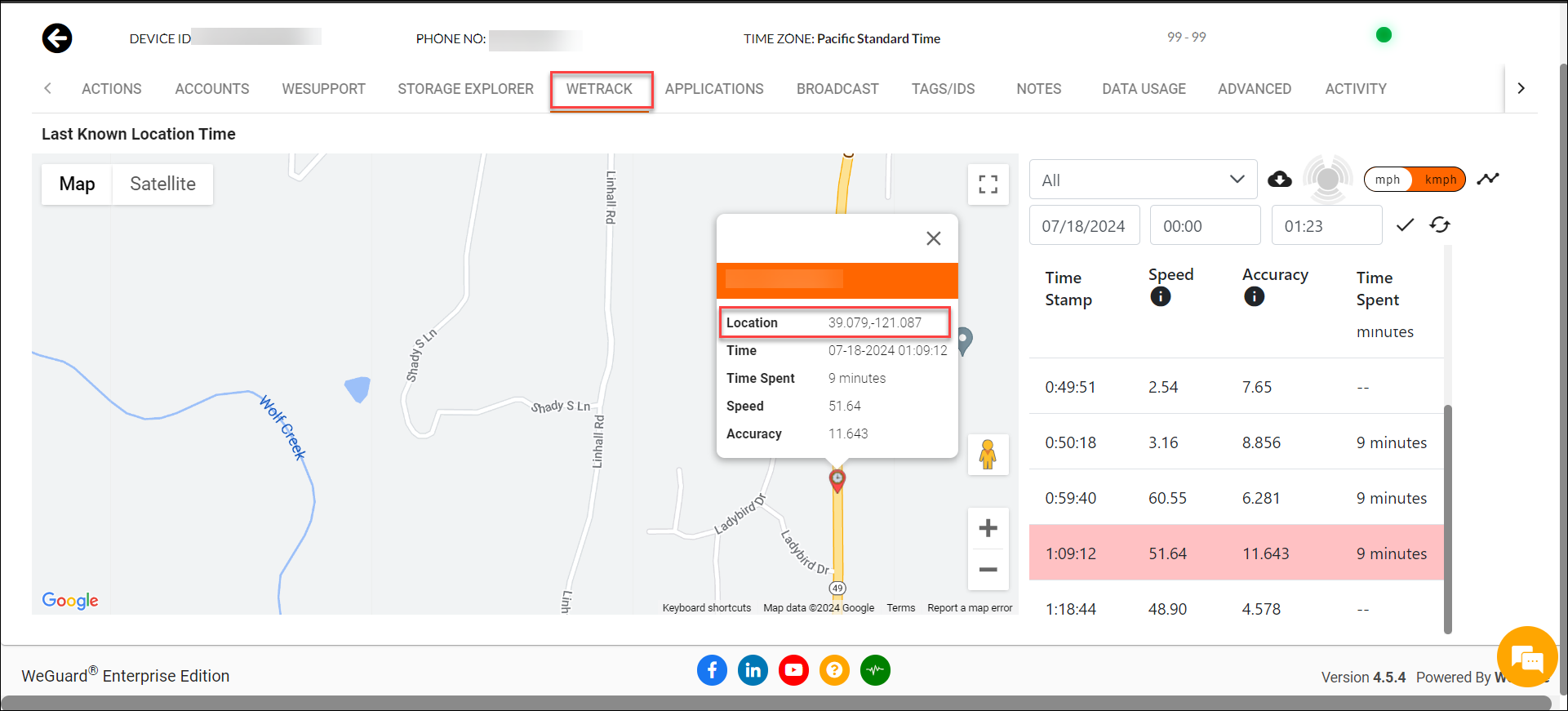Close the location info popup

(934, 238)
